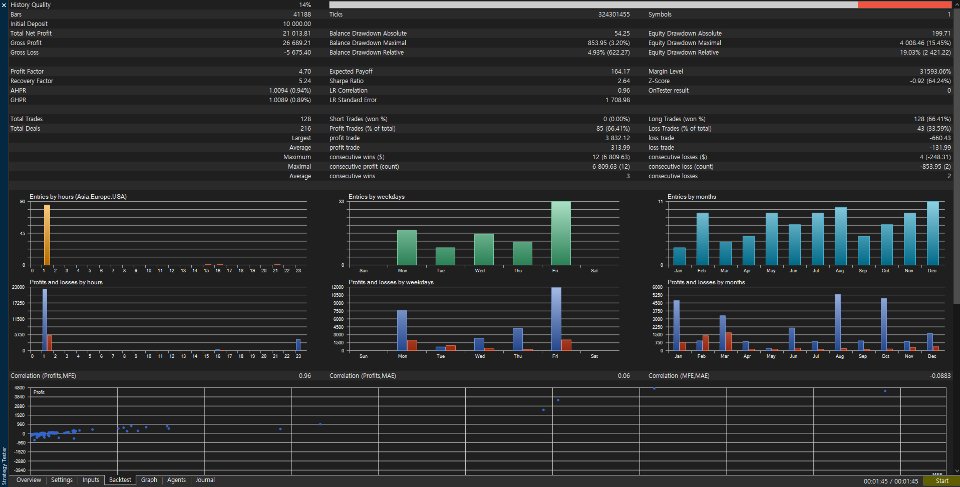Click the History Quality progress bar
The height and width of the screenshot is (487, 960).
coord(640,4)
